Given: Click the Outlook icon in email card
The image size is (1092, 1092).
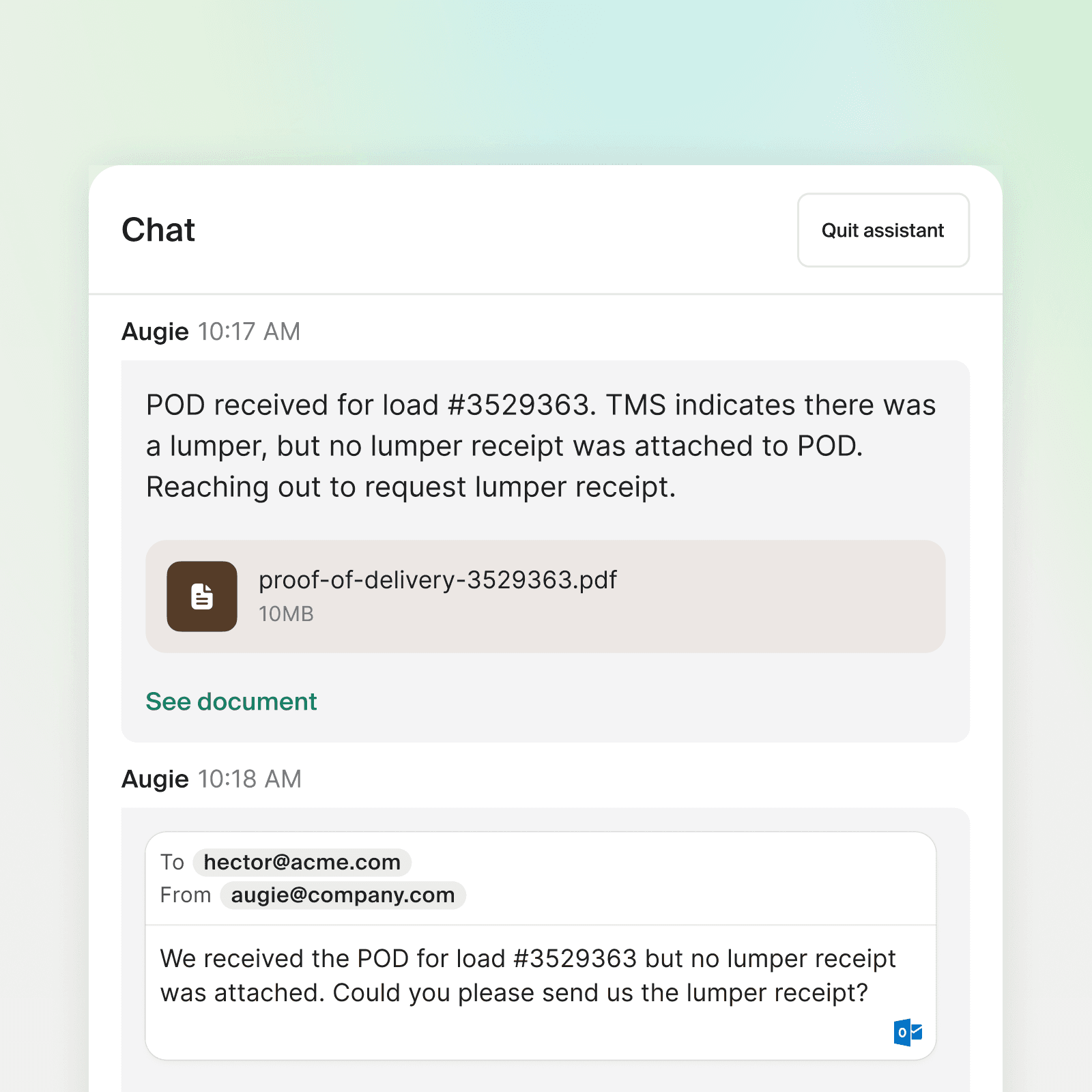Looking at the screenshot, I should [908, 1032].
